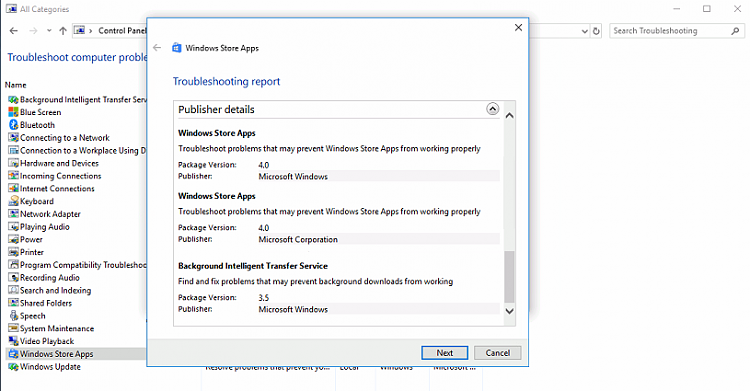Click the Keyboard troubleshooter icon
Viewport: 750px width, 391px height.
[x=13, y=201]
